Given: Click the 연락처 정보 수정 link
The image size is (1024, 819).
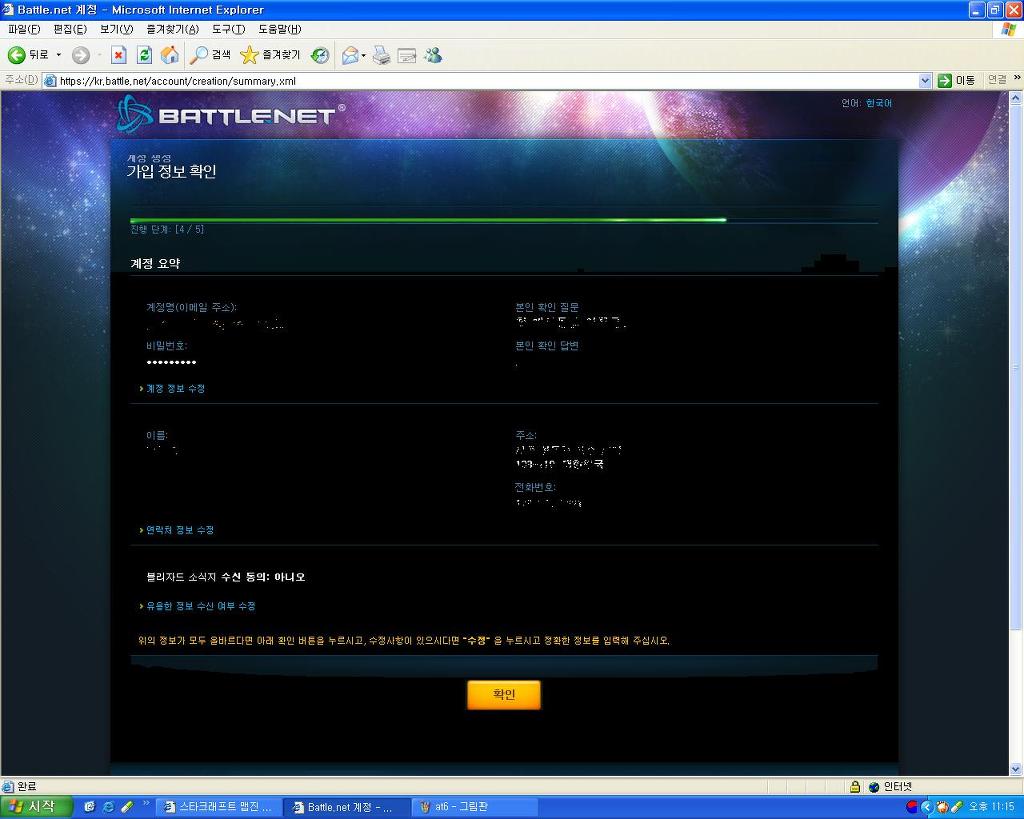Looking at the screenshot, I should (180, 530).
